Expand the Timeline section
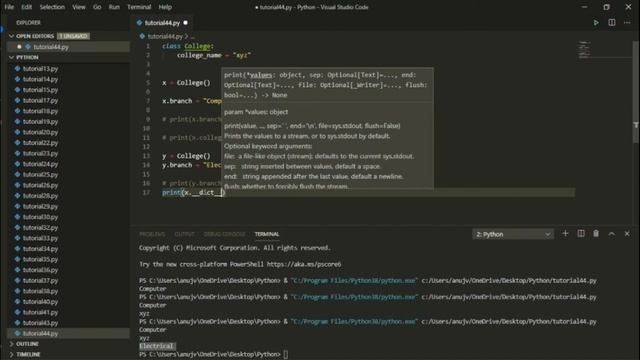Image resolution: width=640 pixels, height=360 pixels. pos(11,354)
